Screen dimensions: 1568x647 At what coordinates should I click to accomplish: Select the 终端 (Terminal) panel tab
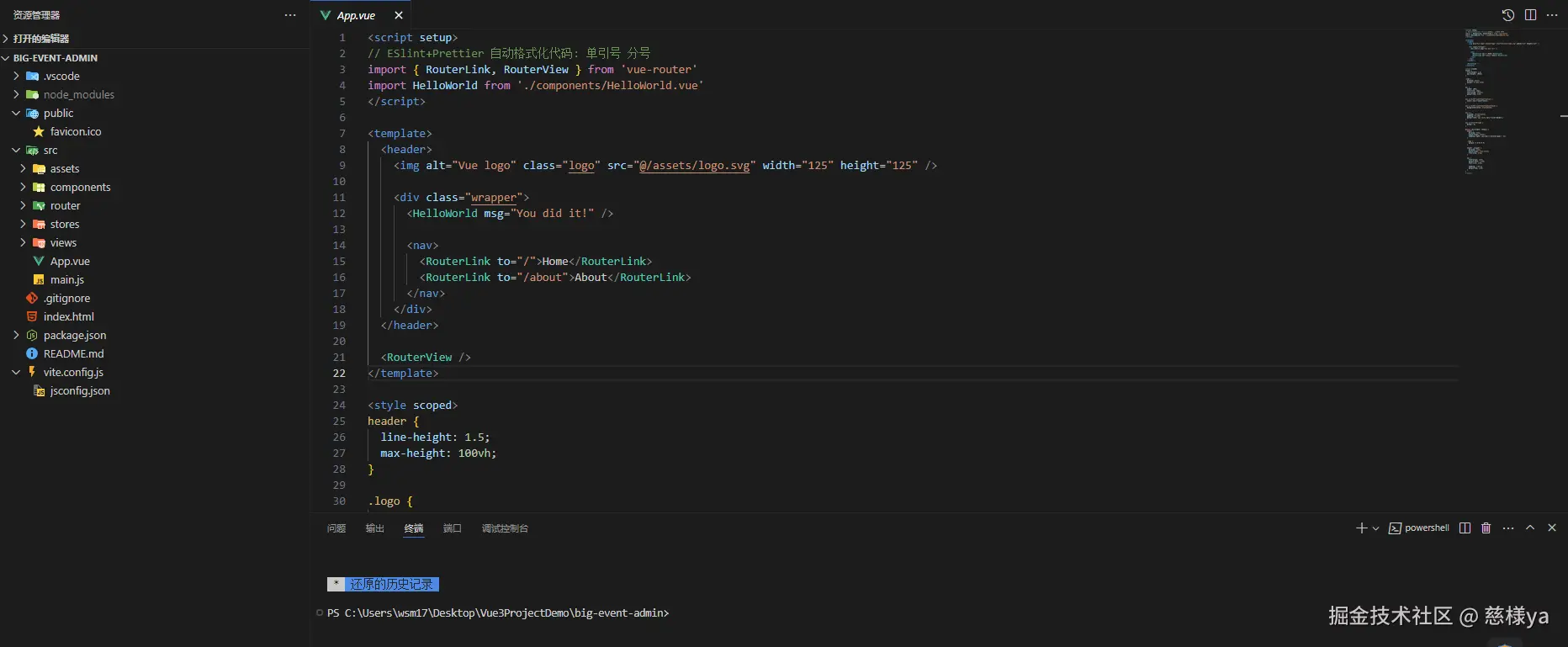click(414, 528)
